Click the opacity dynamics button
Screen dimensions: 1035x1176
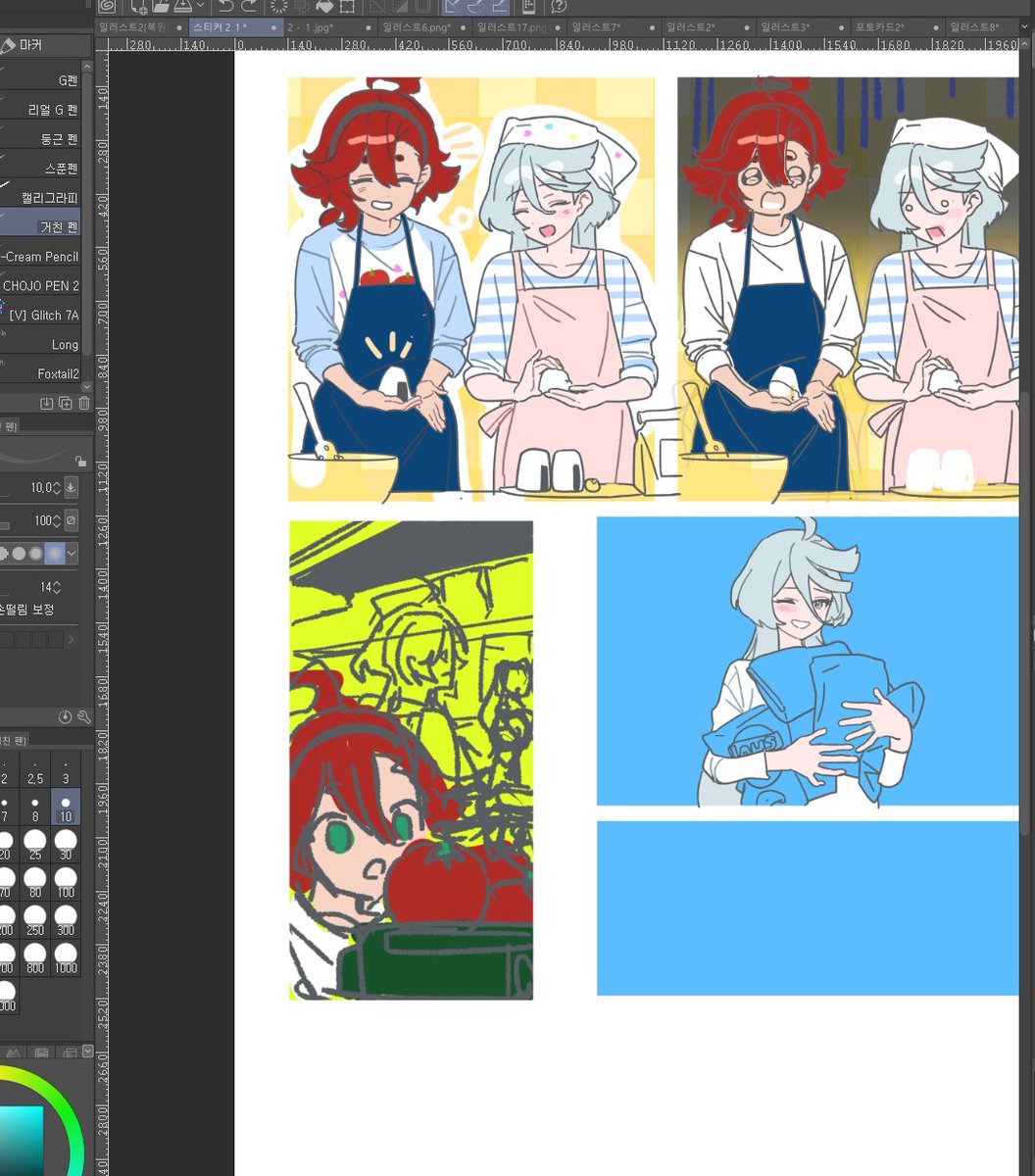(71, 520)
